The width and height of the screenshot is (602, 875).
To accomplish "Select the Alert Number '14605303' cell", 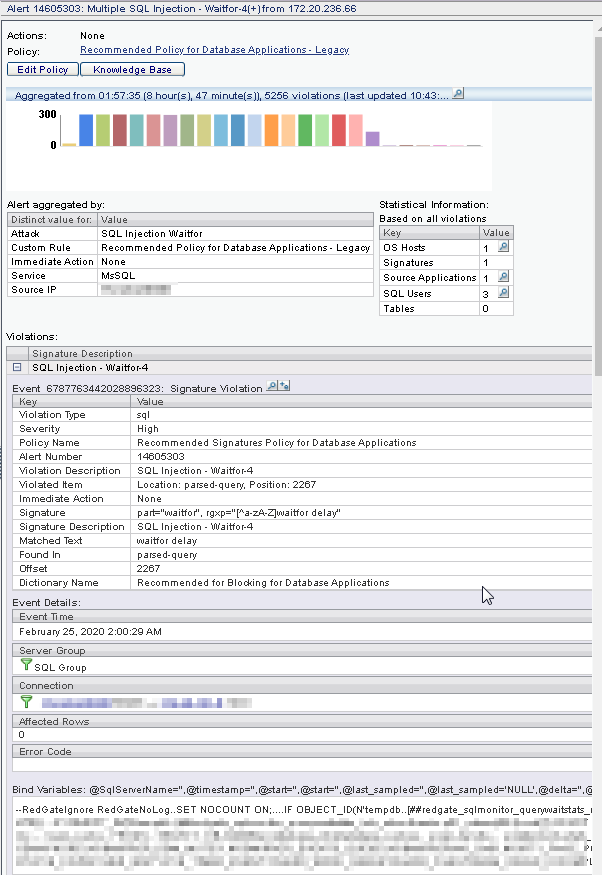I will tap(161, 456).
